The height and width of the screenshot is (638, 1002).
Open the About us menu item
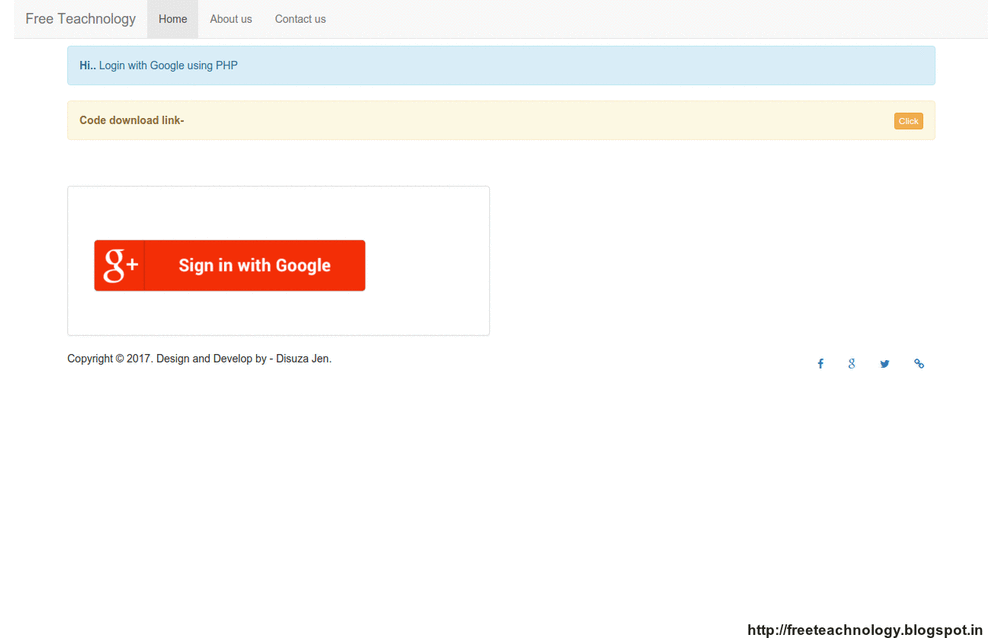(x=231, y=19)
